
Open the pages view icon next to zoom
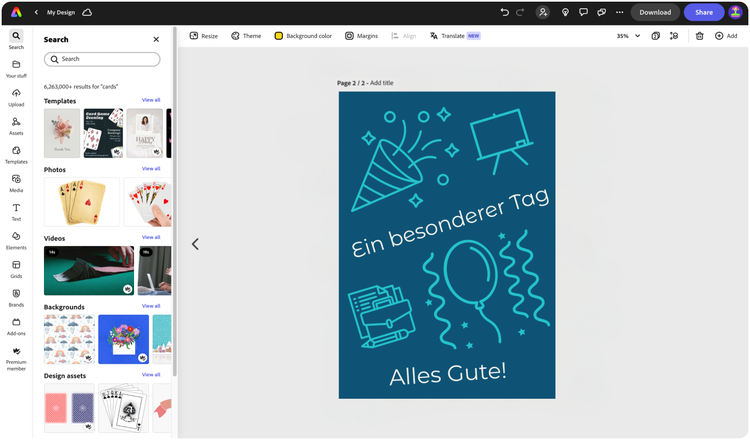(656, 36)
